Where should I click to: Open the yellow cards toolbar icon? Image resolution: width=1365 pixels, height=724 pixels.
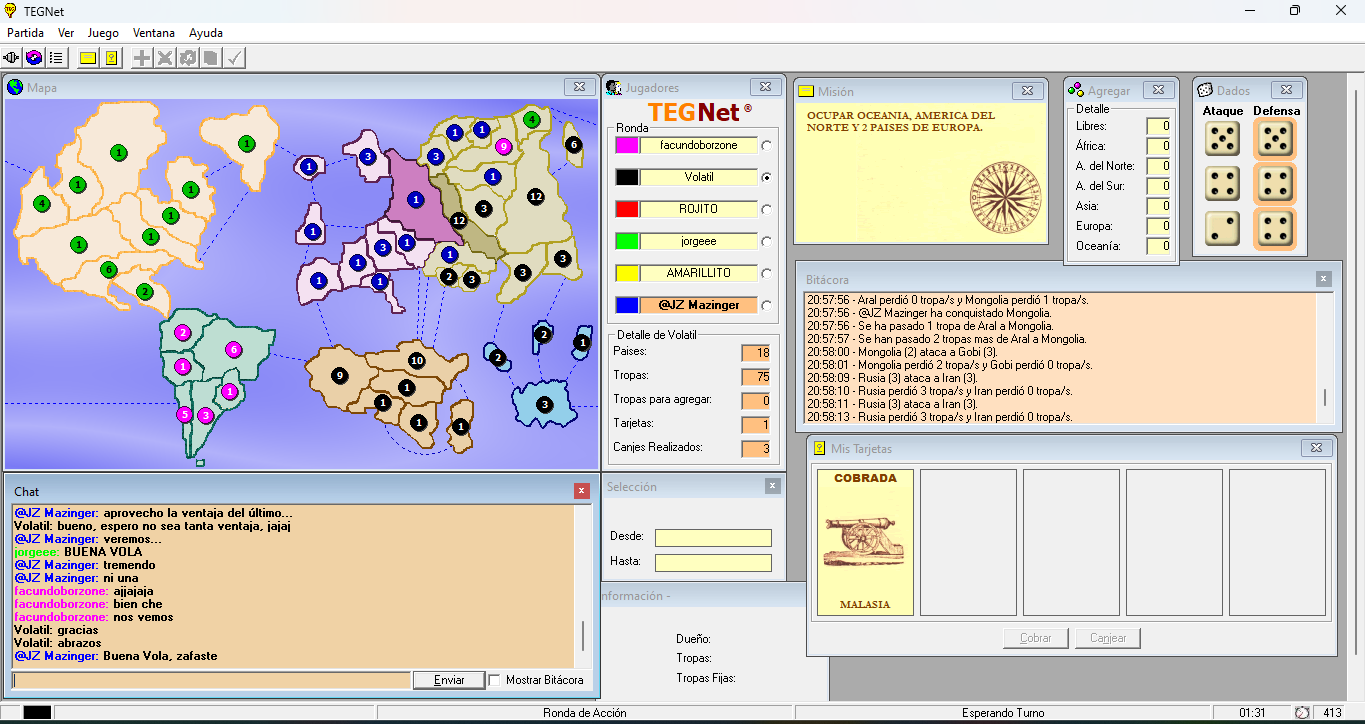coord(111,58)
